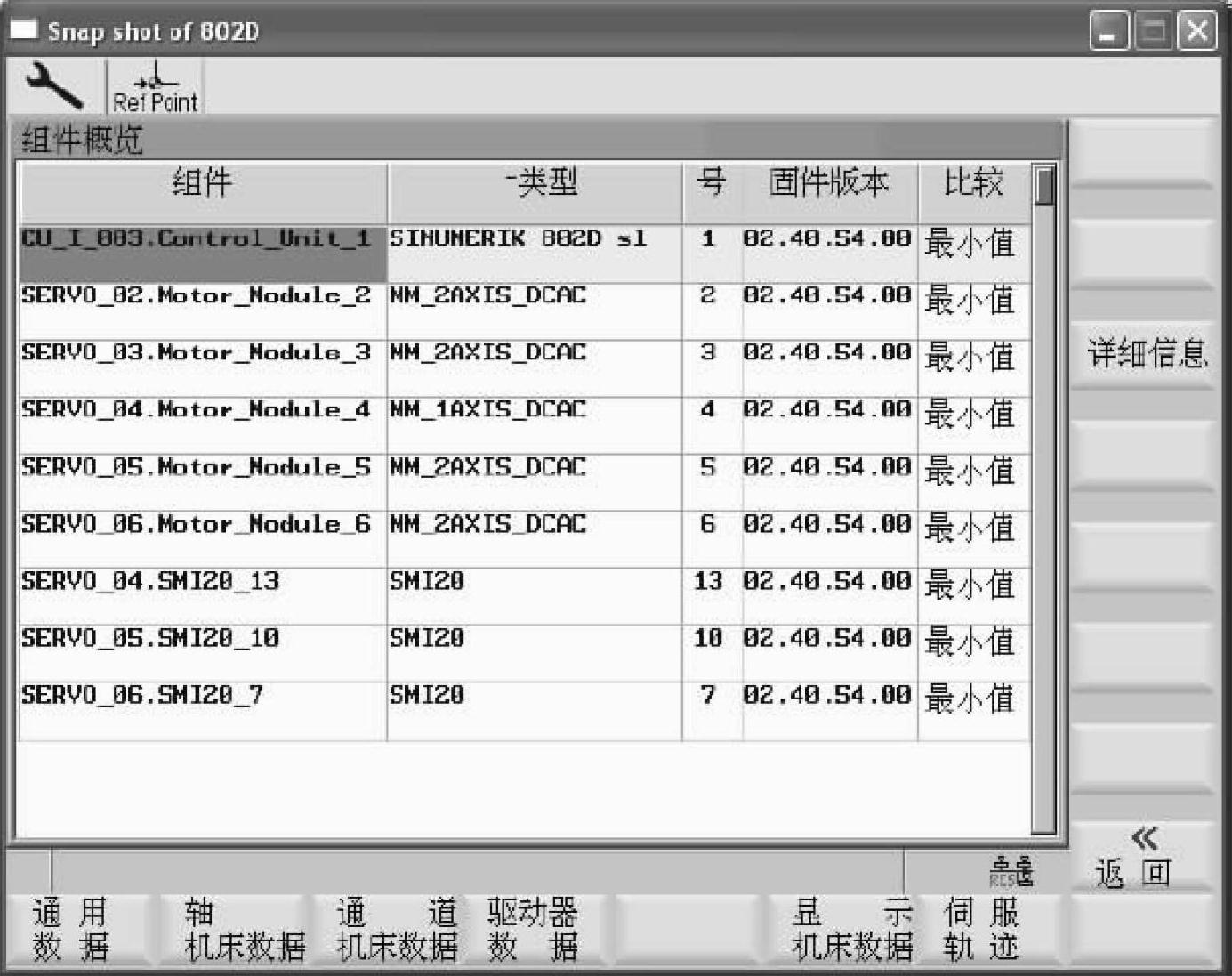This screenshot has width=1232, height=976.
Task: Click the wrench setup icon
Action: click(x=53, y=85)
